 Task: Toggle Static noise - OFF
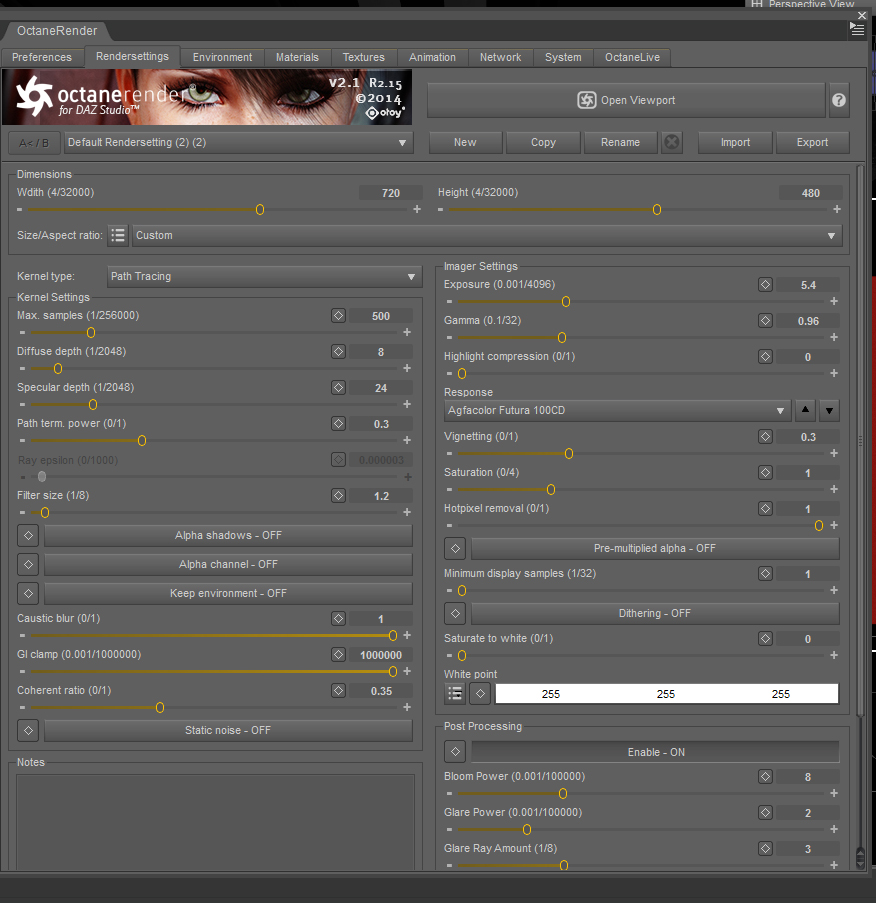click(228, 730)
